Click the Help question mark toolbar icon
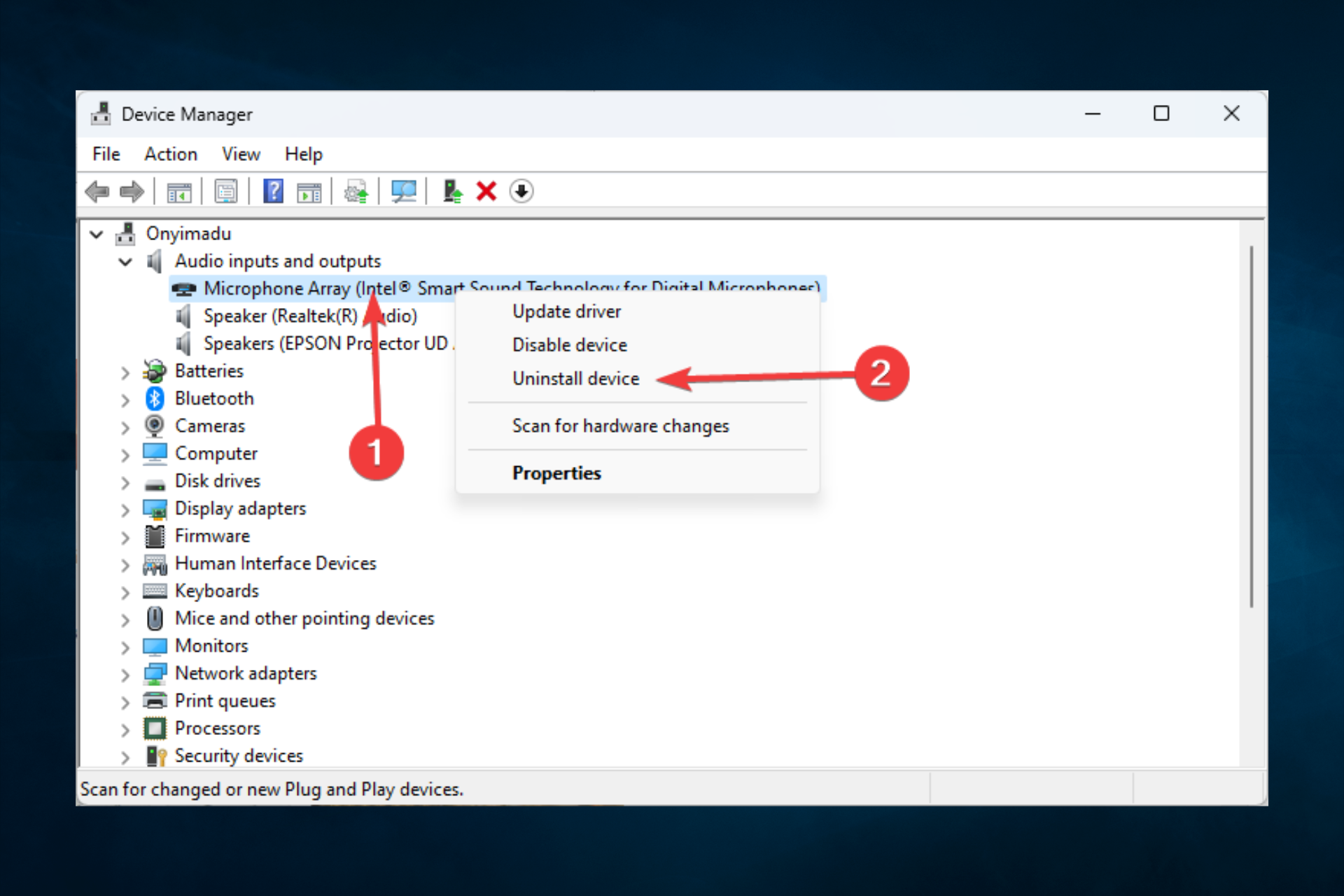This screenshot has height=896, width=1344. tap(273, 191)
